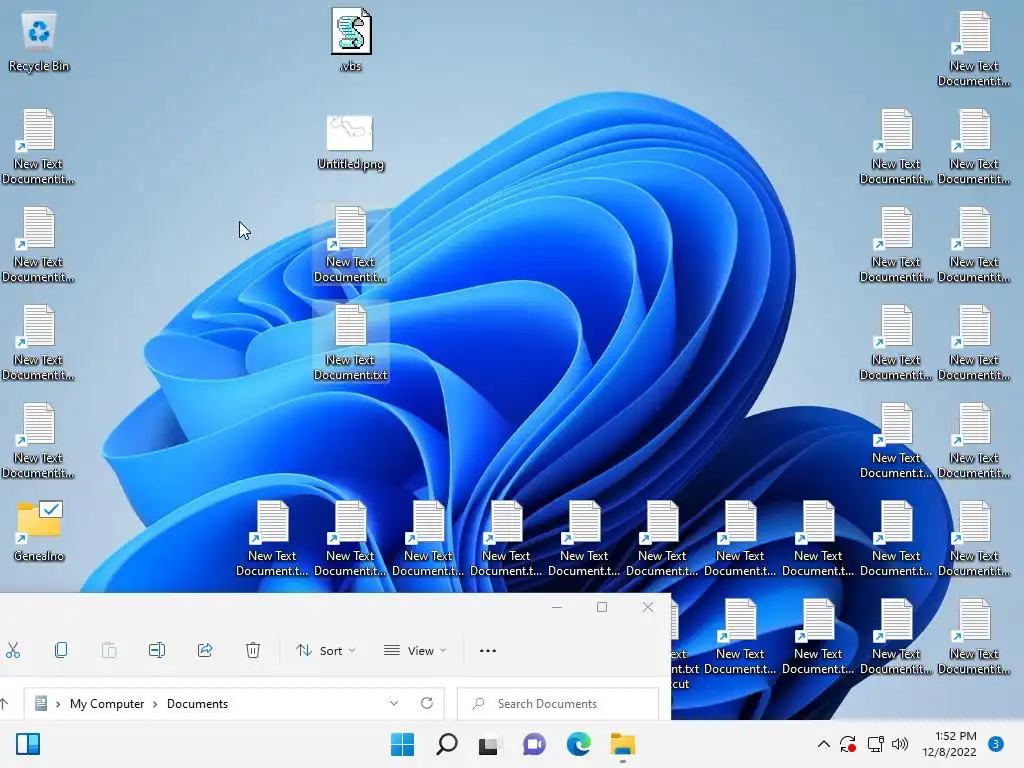The image size is (1024, 768).
Task: Launch Microsoft Edge from taskbar
Action: 579,744
